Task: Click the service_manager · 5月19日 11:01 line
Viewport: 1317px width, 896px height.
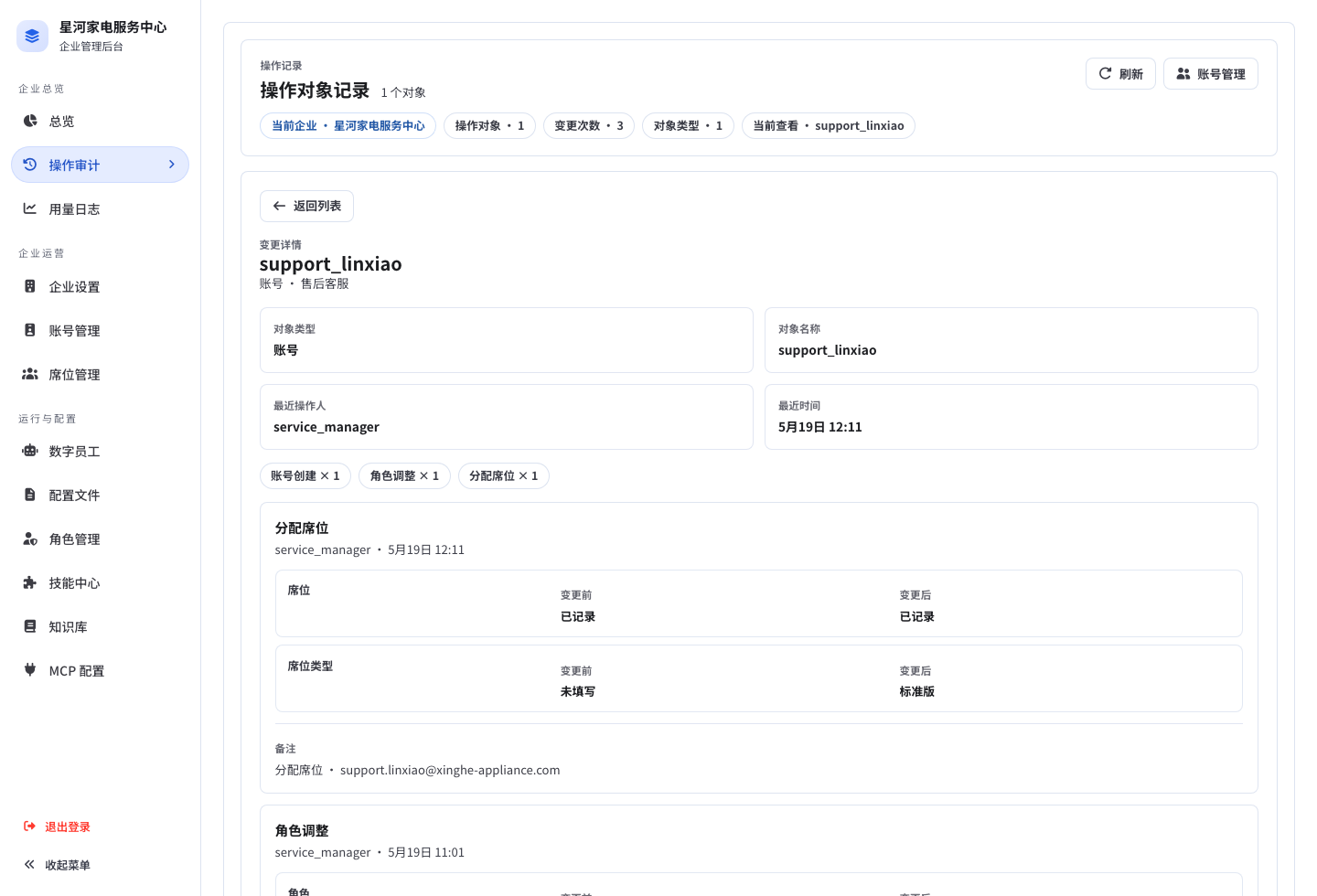Action: coord(369,853)
